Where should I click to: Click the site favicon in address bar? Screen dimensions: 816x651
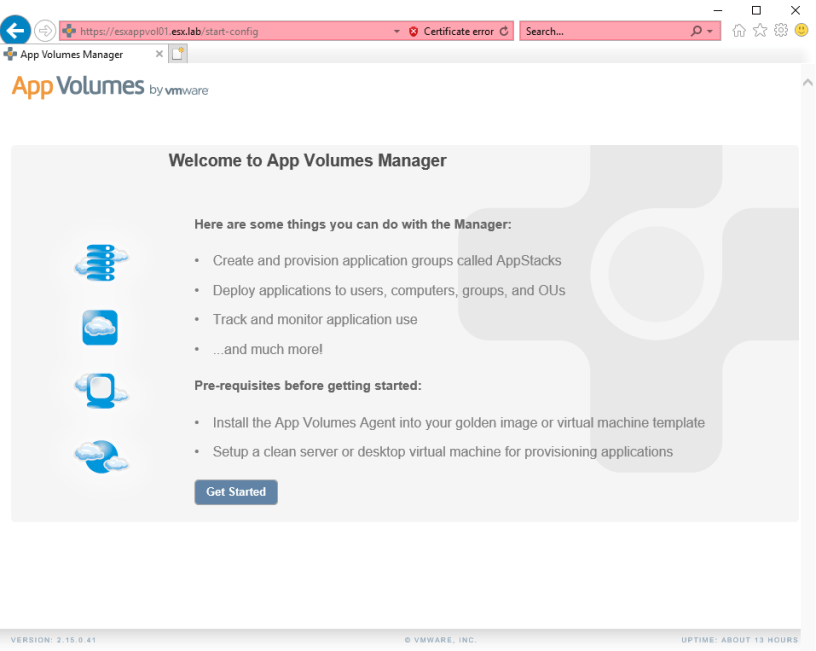point(69,31)
